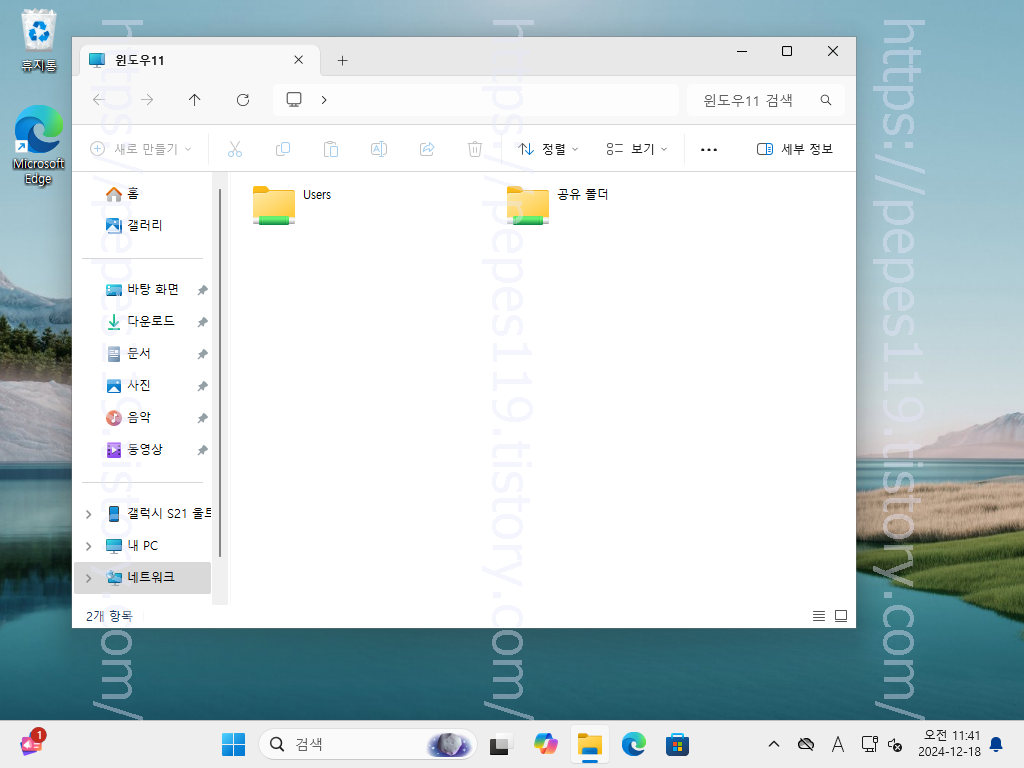Click the Cut scissors icon

(235, 149)
